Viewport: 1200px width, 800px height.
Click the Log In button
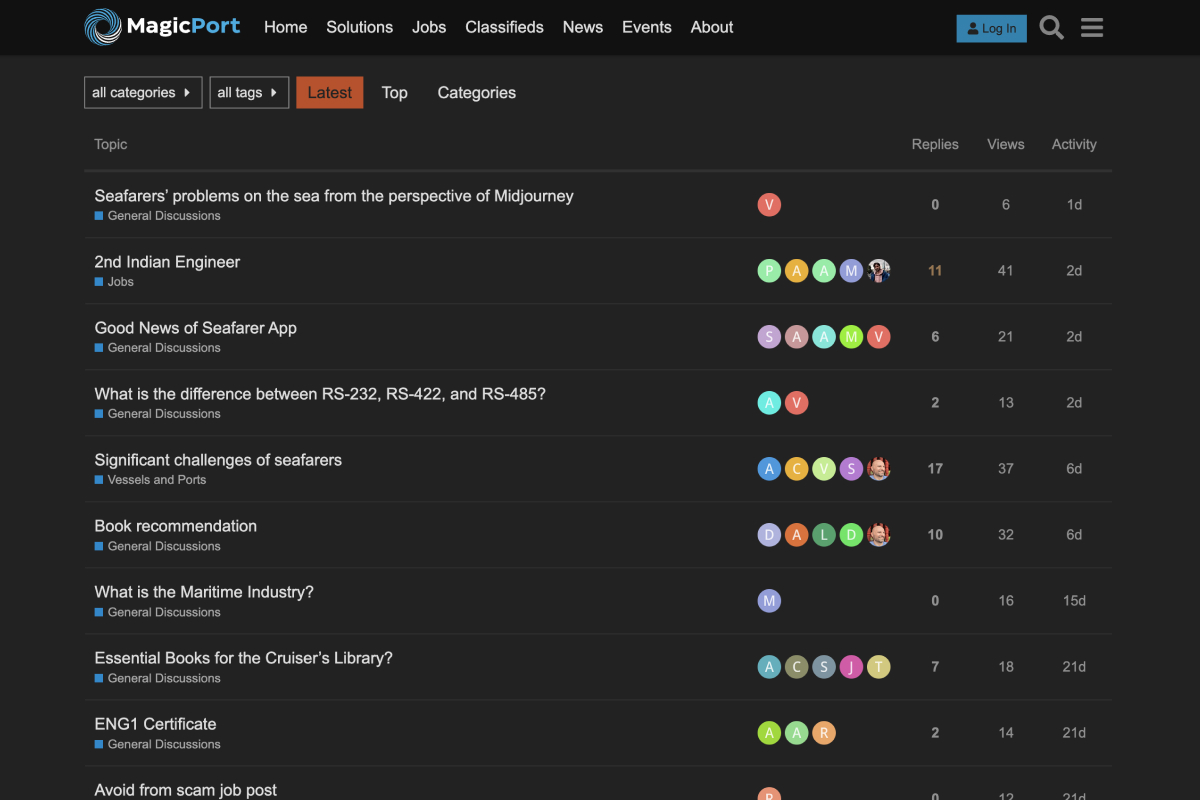coord(991,28)
